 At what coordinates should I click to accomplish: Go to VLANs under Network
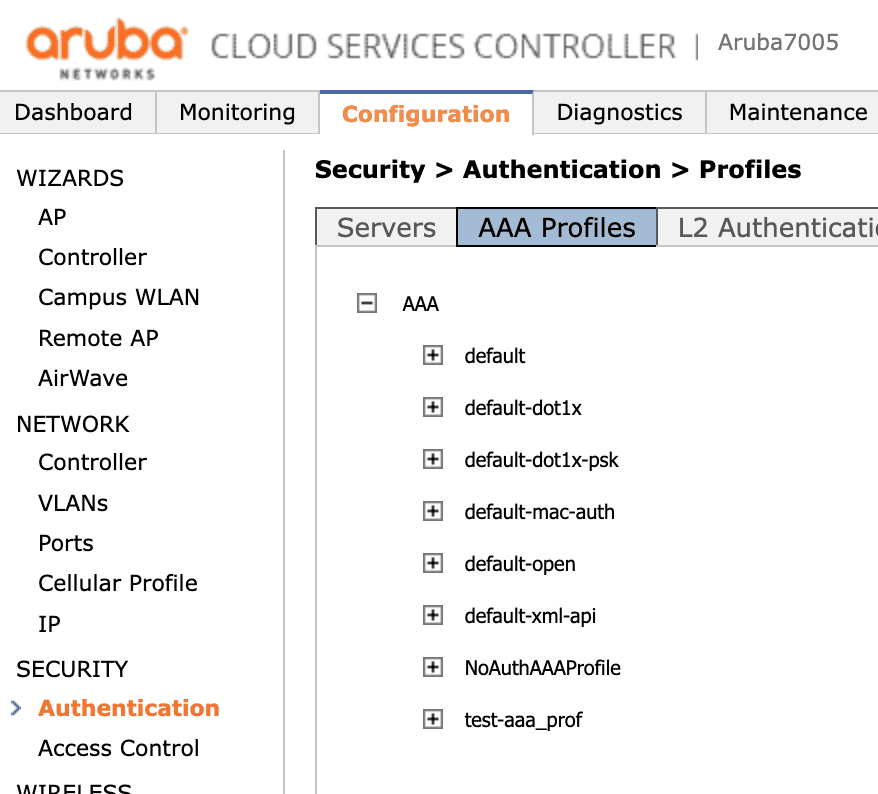(x=73, y=503)
